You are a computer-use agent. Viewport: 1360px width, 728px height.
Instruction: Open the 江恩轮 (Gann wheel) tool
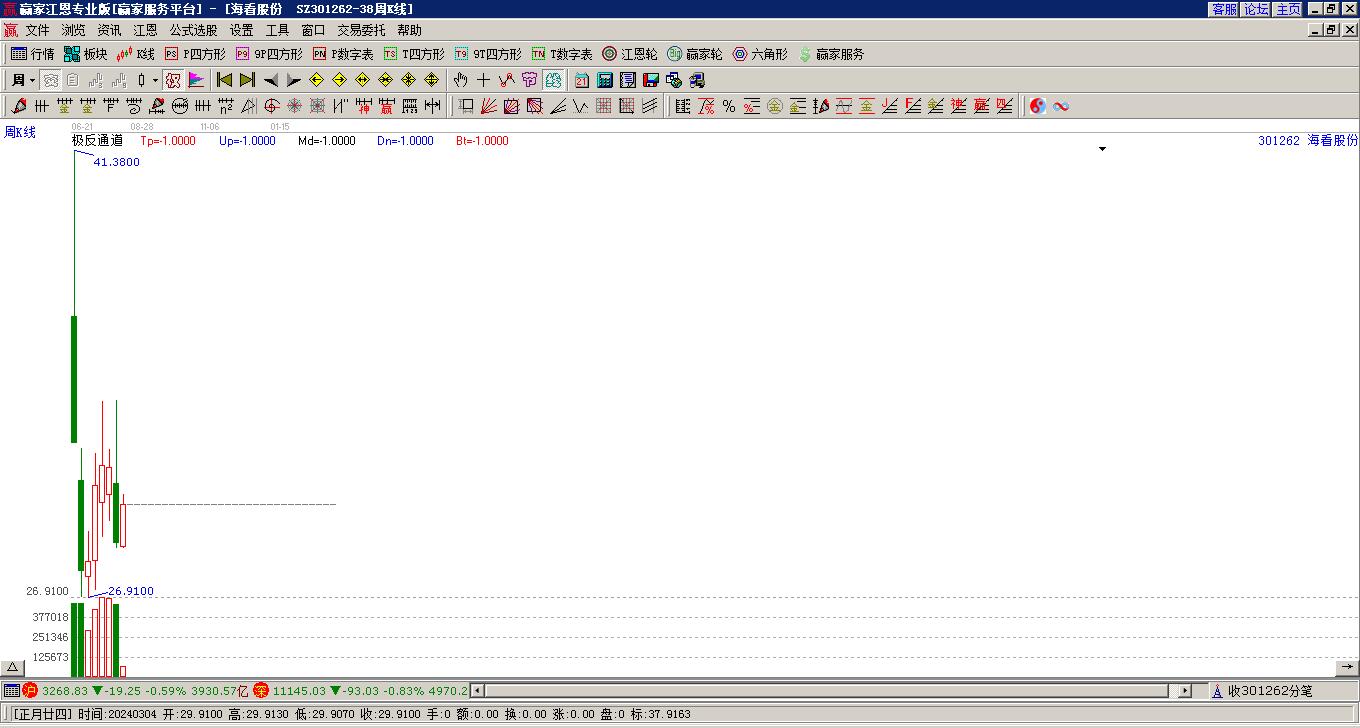pyautogui.click(x=629, y=54)
